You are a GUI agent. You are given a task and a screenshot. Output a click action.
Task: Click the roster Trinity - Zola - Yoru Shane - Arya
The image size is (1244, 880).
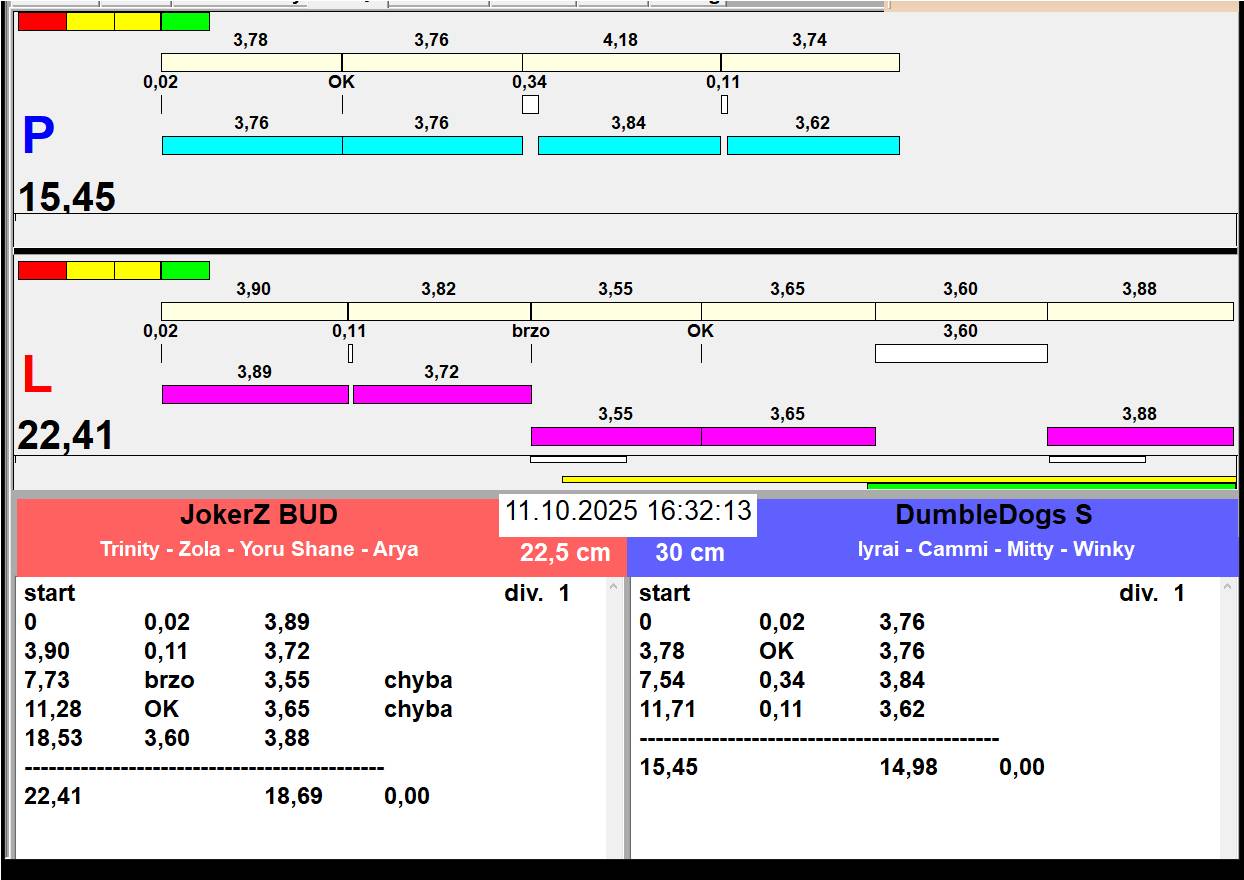click(x=259, y=549)
